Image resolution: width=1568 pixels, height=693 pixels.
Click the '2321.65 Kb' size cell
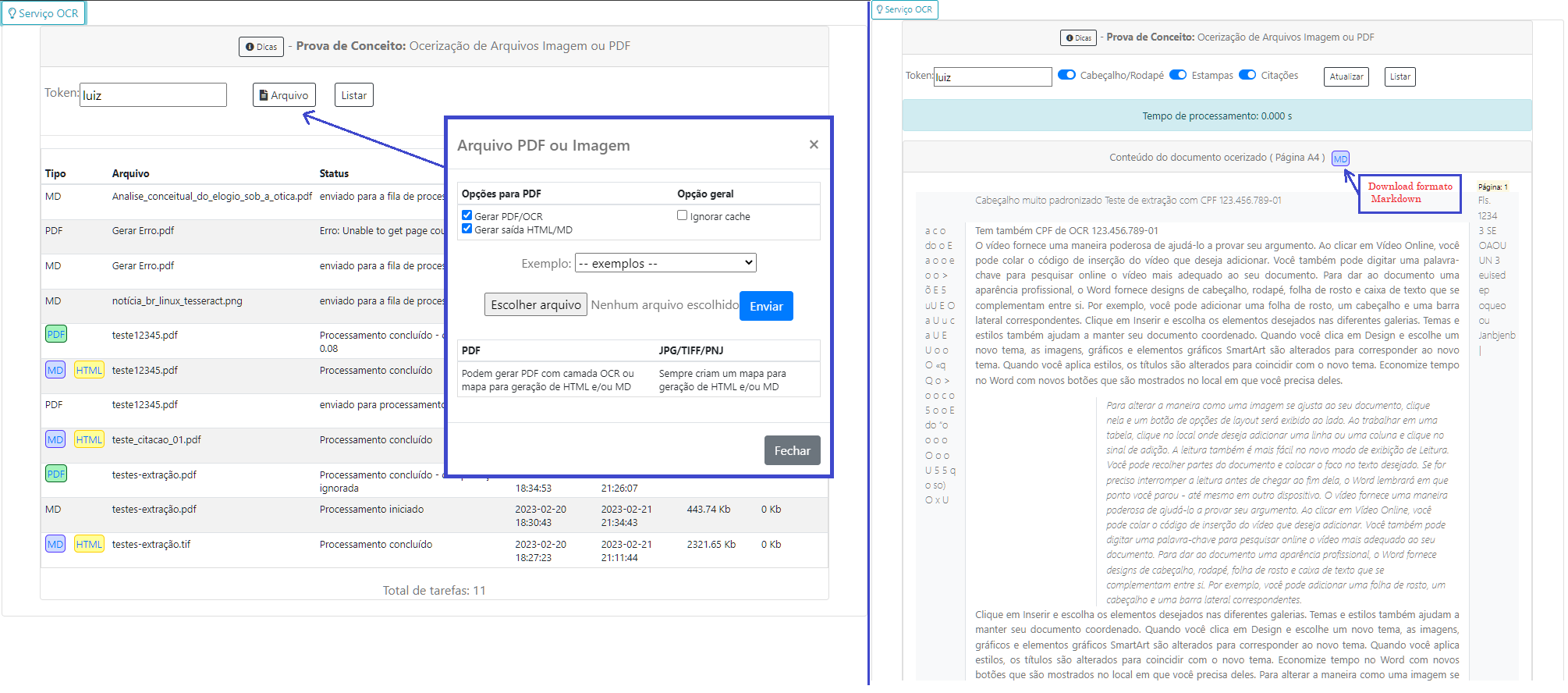pos(711,544)
